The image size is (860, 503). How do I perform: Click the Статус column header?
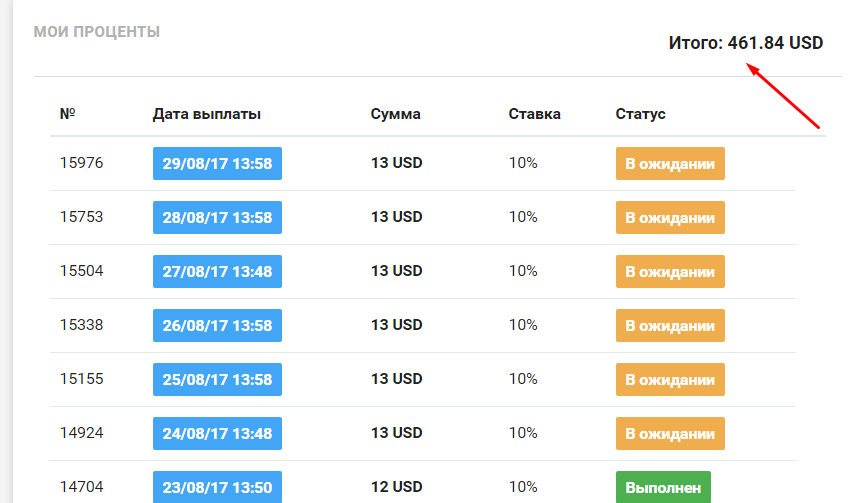click(x=640, y=114)
